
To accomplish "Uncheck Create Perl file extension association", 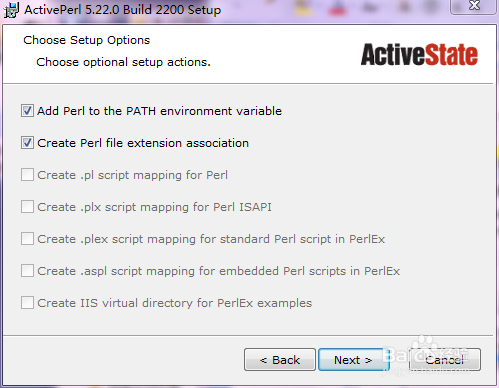I will click(x=27, y=143).
